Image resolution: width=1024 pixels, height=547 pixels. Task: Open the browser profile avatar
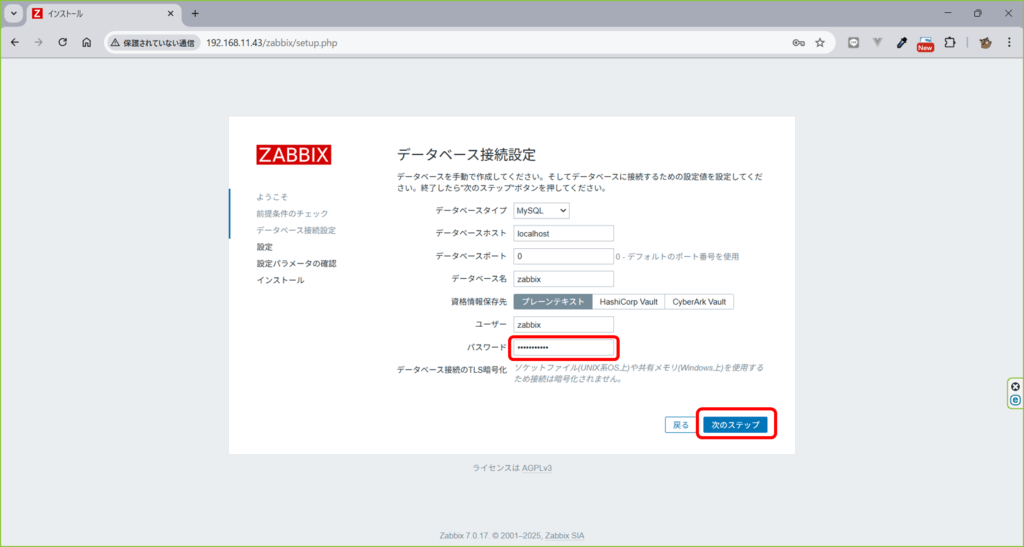[x=985, y=43]
